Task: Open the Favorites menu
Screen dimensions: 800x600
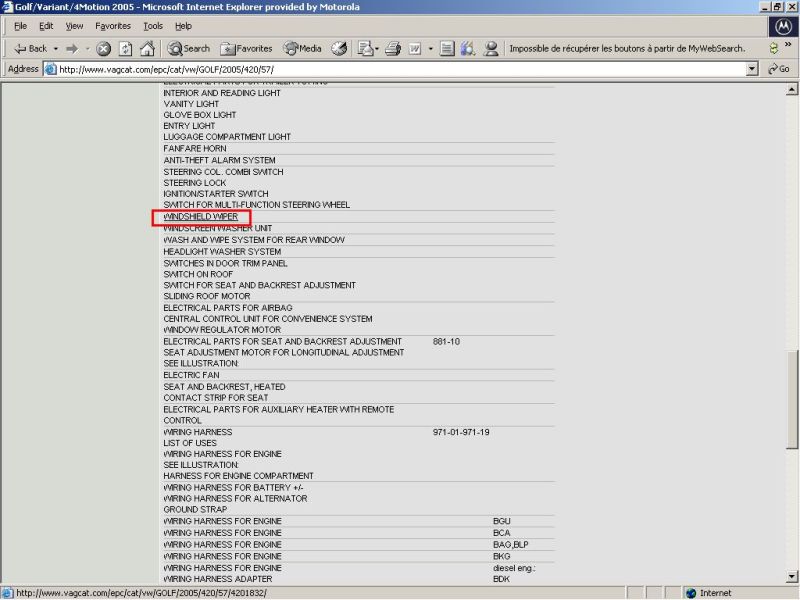Action: 113,26
